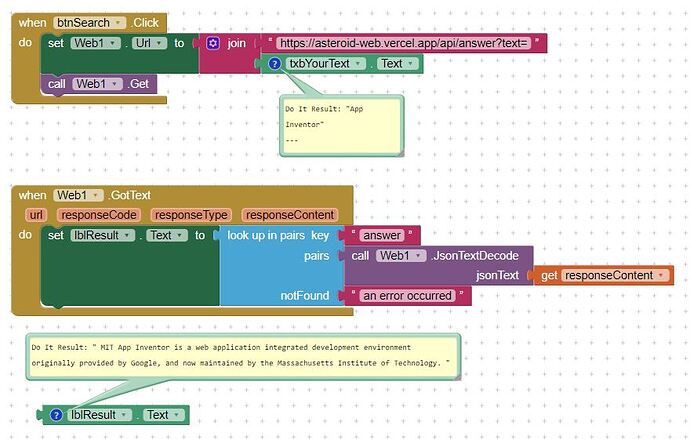Open Web1 dropdown in JsonTextDecode block
Screen dimensions: 690x439
point(401,256)
